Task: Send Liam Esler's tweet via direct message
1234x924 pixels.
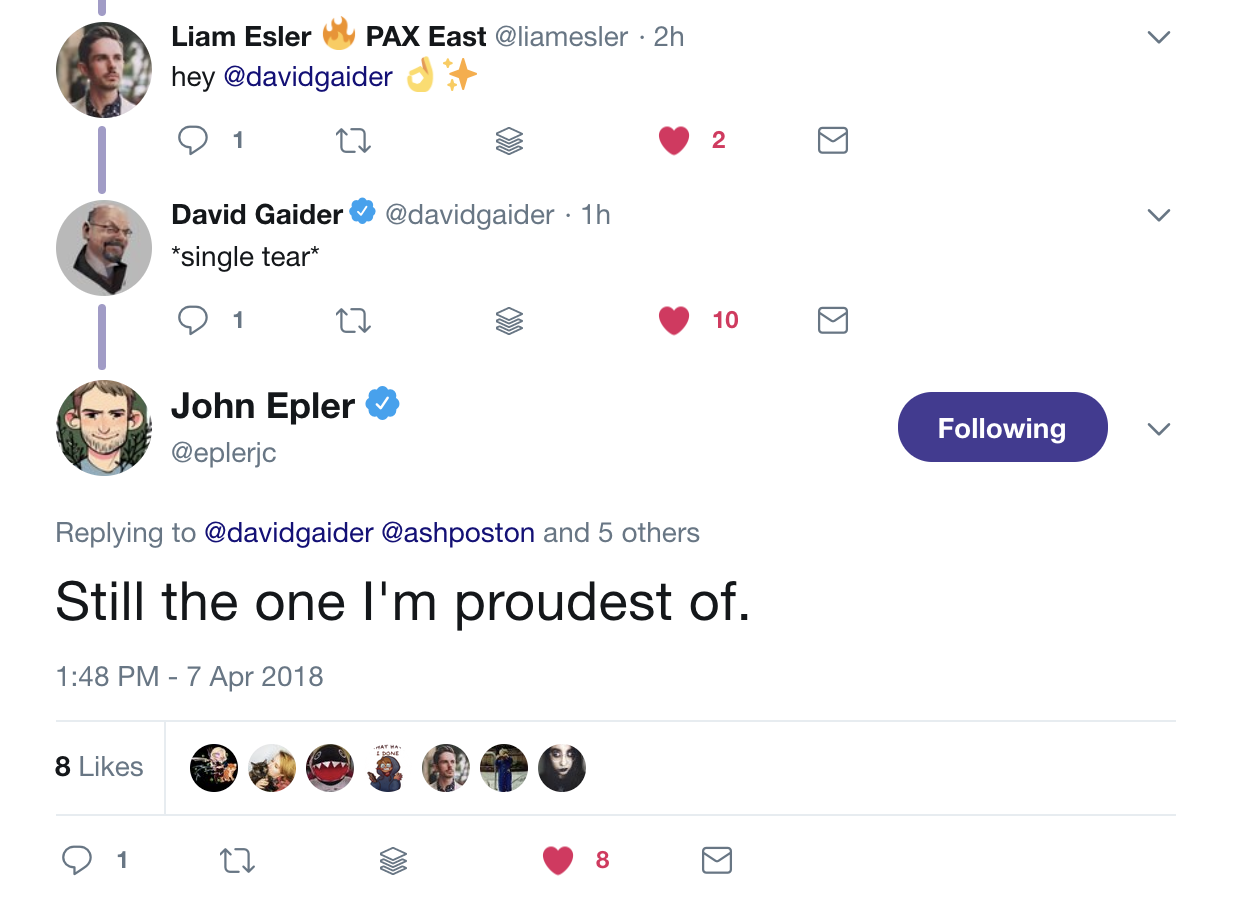Action: tap(833, 141)
